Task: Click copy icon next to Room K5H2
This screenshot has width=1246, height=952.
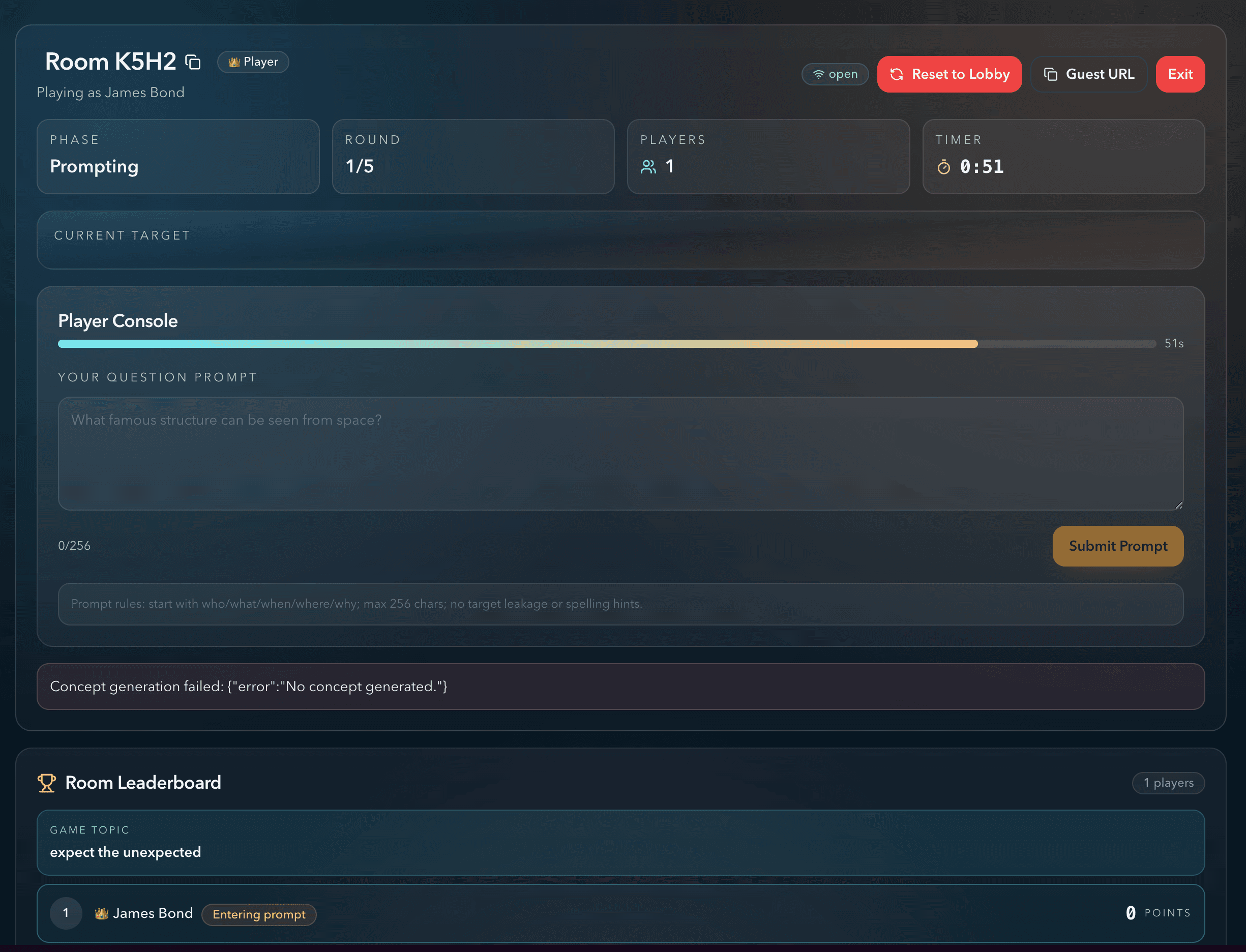Action: (193, 62)
